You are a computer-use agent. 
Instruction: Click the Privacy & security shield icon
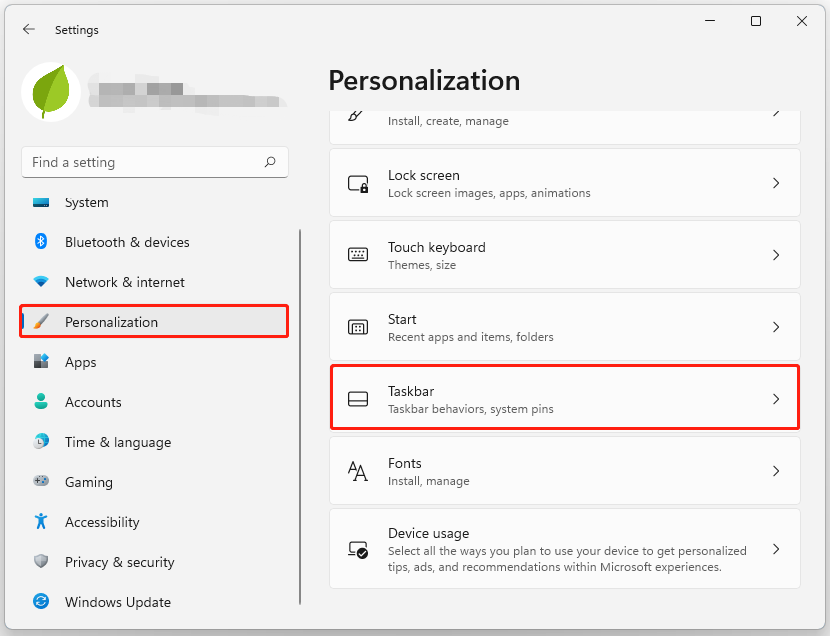coord(41,561)
